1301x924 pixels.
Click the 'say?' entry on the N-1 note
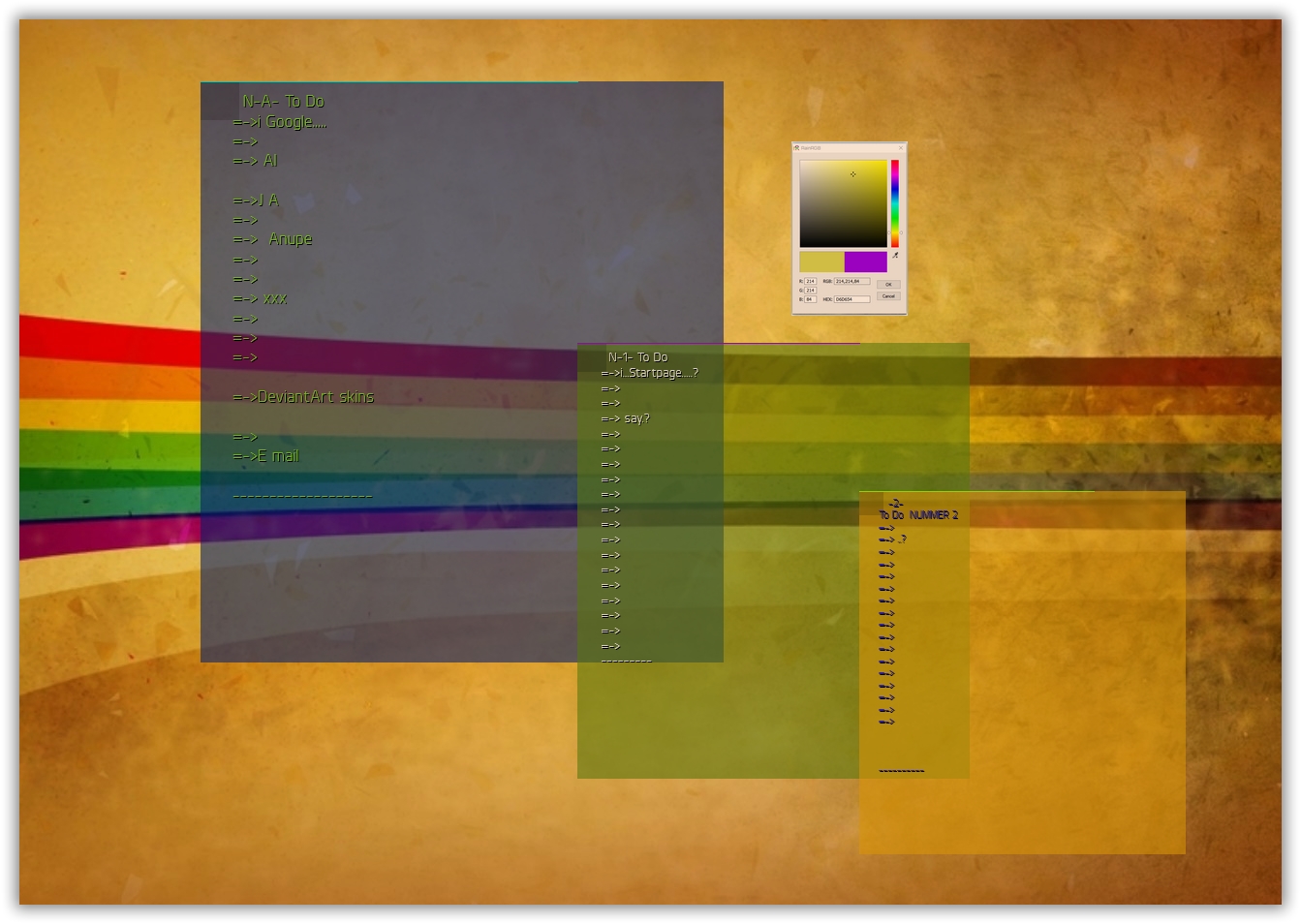pyautogui.click(x=627, y=418)
